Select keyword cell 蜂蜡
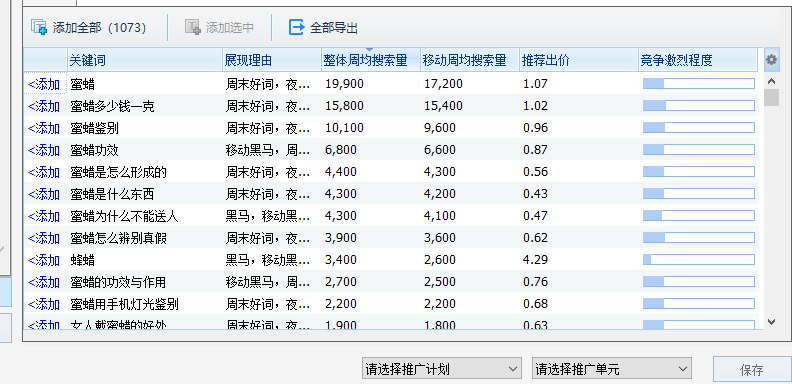 point(82,260)
